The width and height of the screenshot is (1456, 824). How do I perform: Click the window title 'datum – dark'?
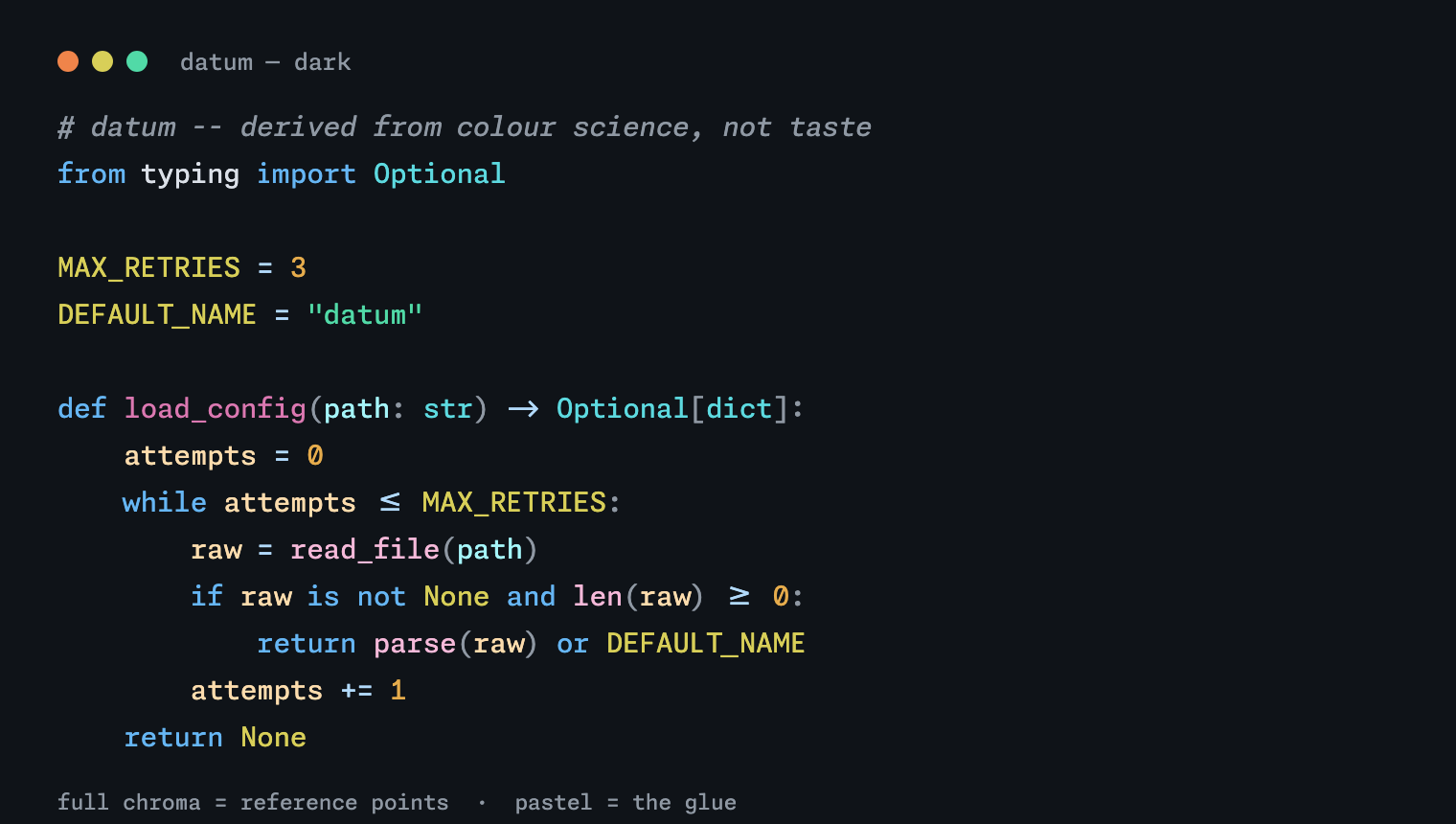265,62
